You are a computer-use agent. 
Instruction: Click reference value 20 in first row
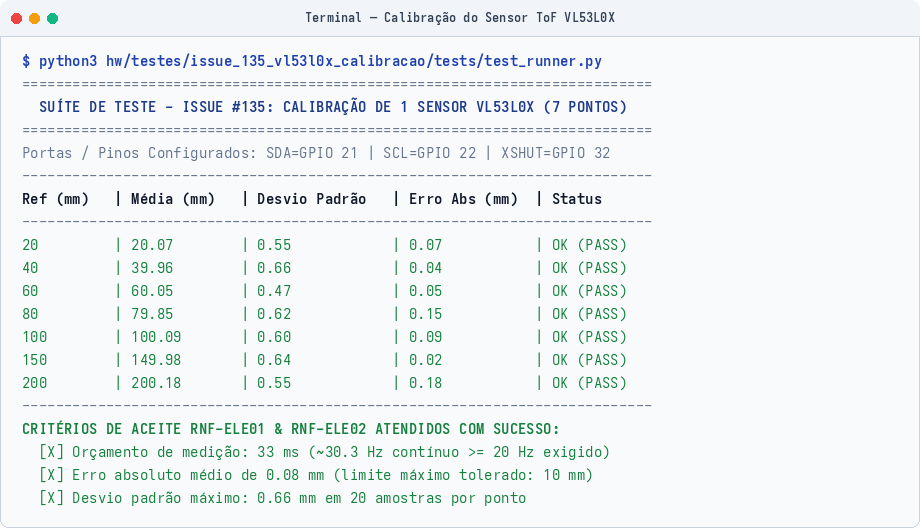tap(31, 245)
